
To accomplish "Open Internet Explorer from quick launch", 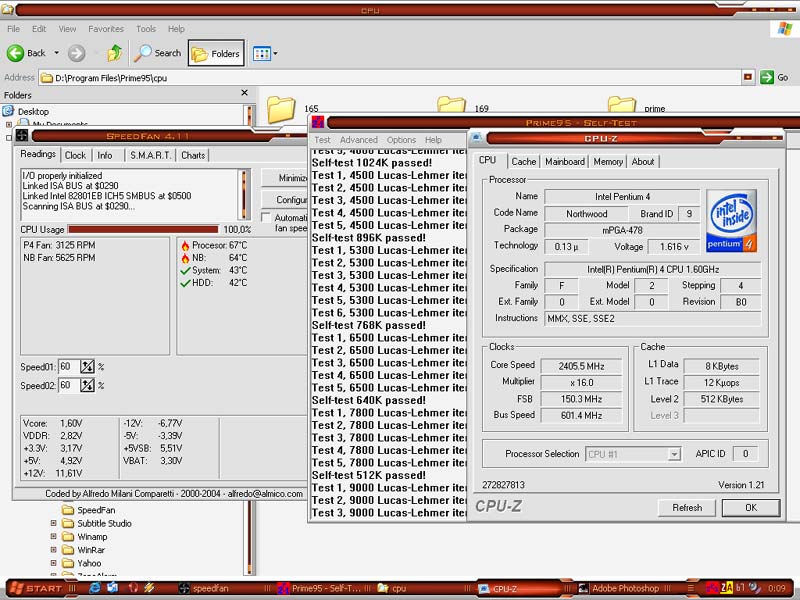I will (x=94, y=588).
